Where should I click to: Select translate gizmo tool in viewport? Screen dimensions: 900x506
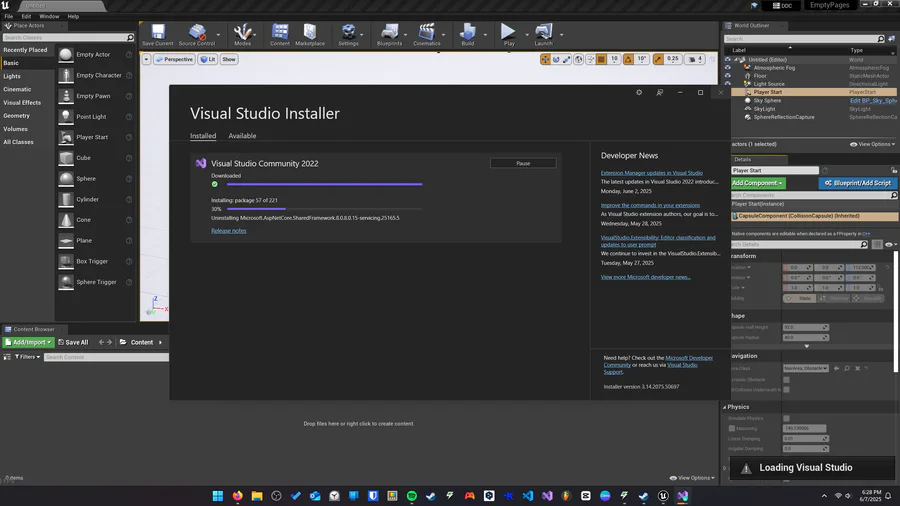coord(545,59)
